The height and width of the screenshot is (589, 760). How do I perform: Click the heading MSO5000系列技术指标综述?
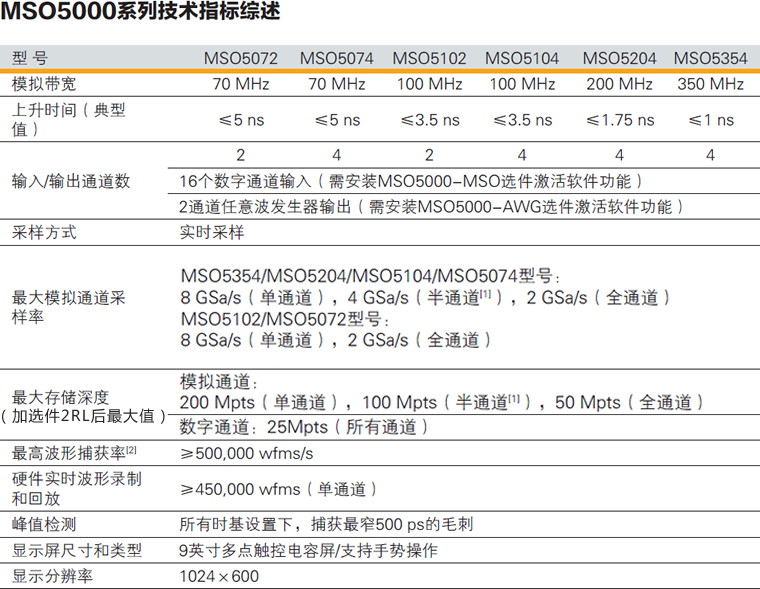tap(141, 11)
